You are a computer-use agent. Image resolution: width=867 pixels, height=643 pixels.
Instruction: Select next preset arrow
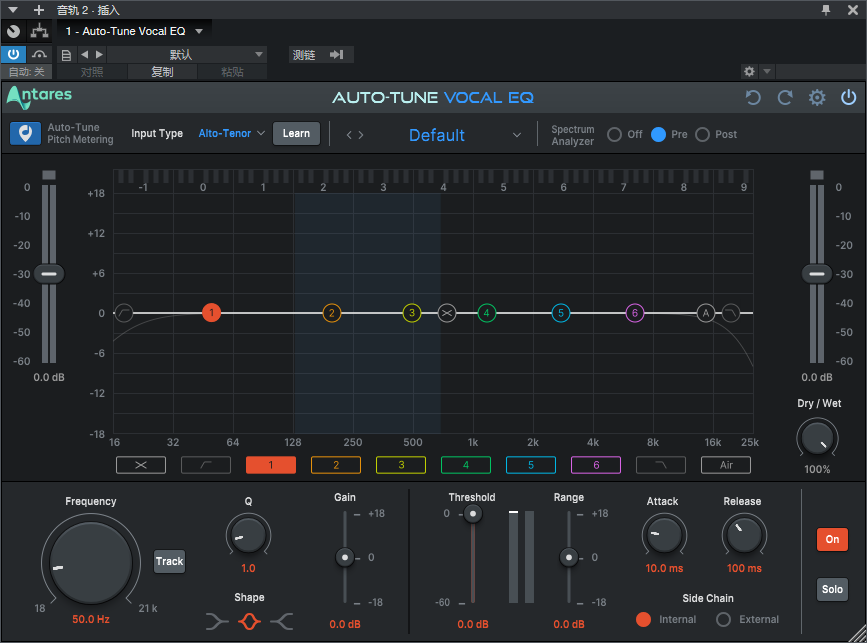point(361,135)
